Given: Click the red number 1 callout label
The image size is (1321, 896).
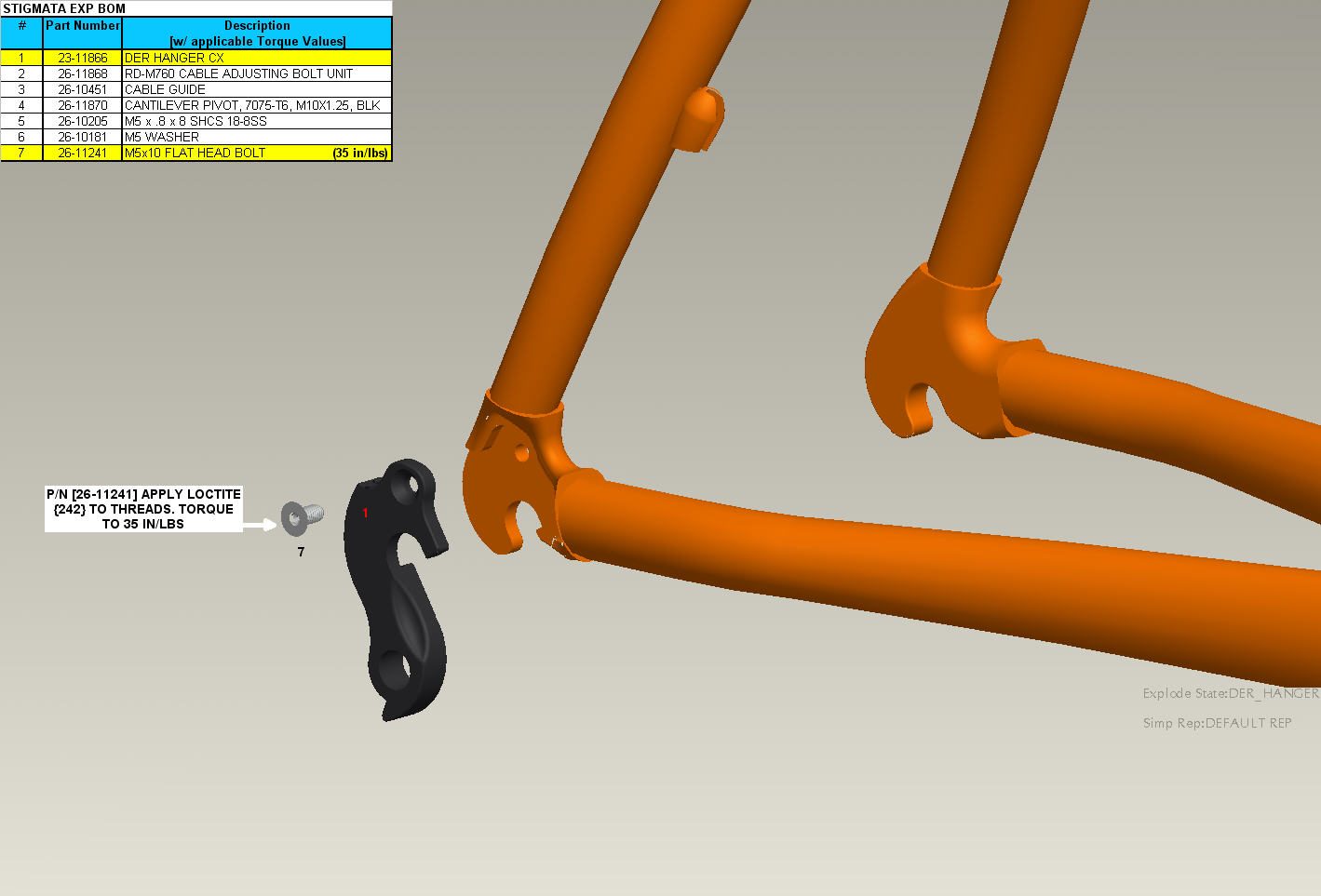Looking at the screenshot, I should click(365, 513).
